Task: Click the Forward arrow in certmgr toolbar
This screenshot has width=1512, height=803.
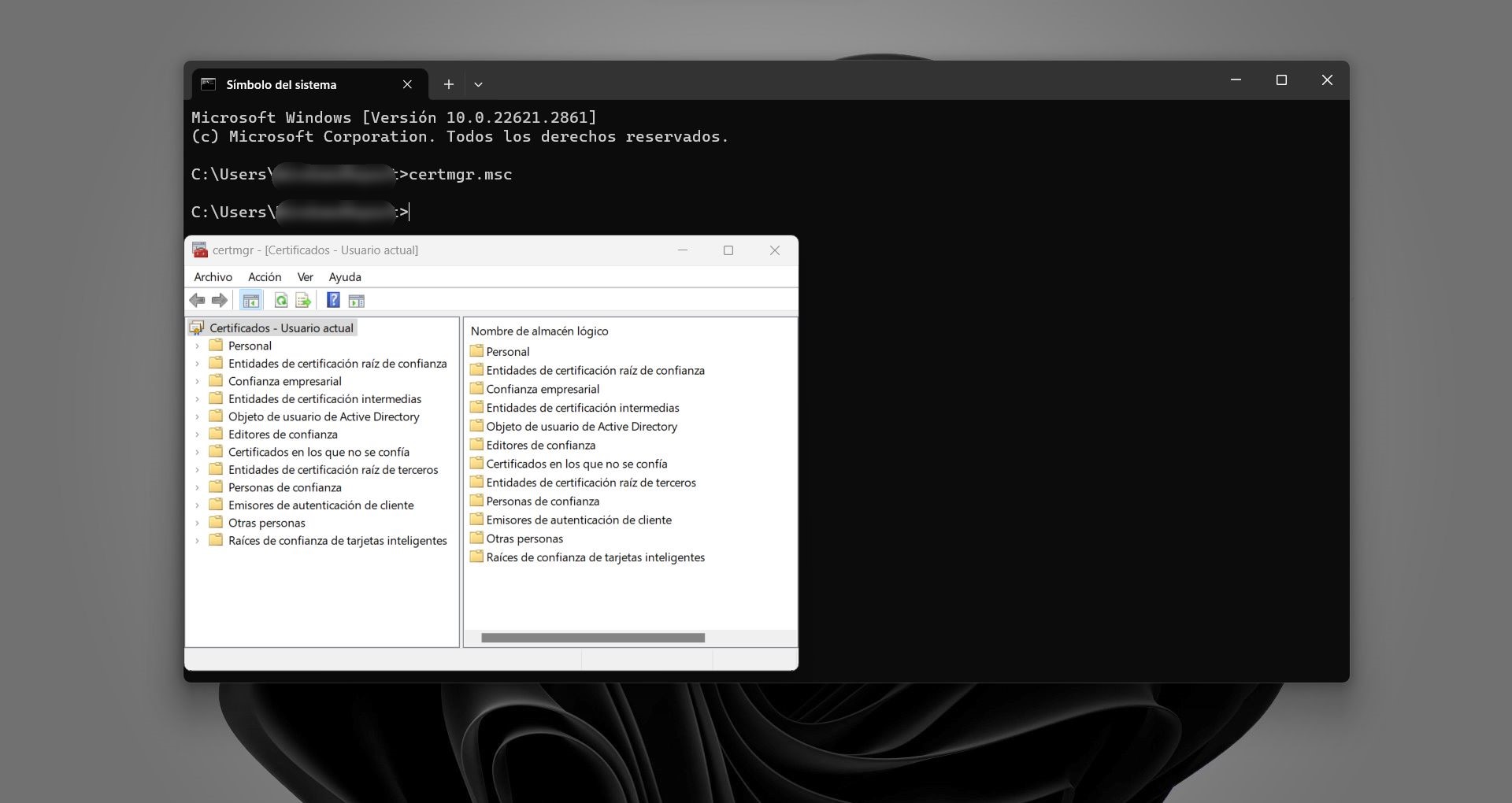Action: pyautogui.click(x=220, y=300)
